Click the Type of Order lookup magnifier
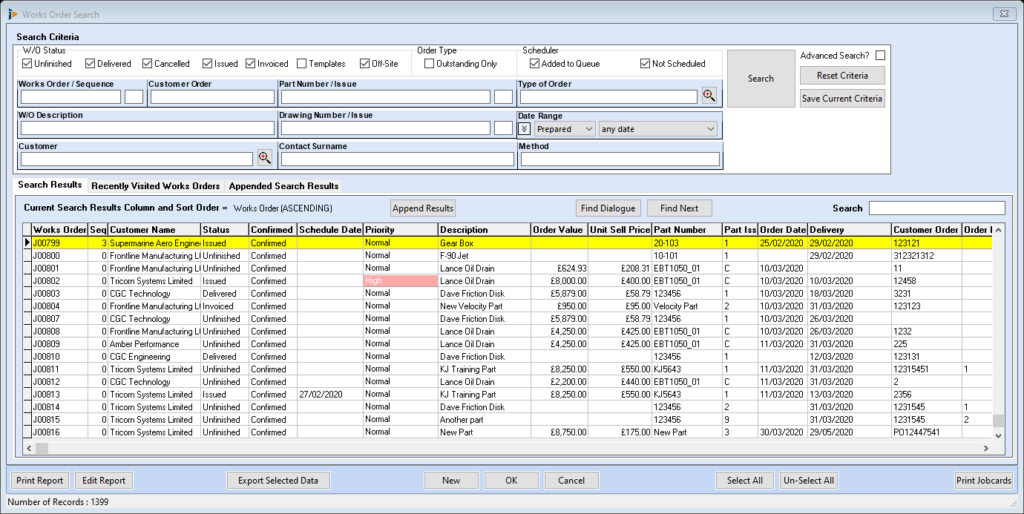The image size is (1024, 514). tap(709, 96)
